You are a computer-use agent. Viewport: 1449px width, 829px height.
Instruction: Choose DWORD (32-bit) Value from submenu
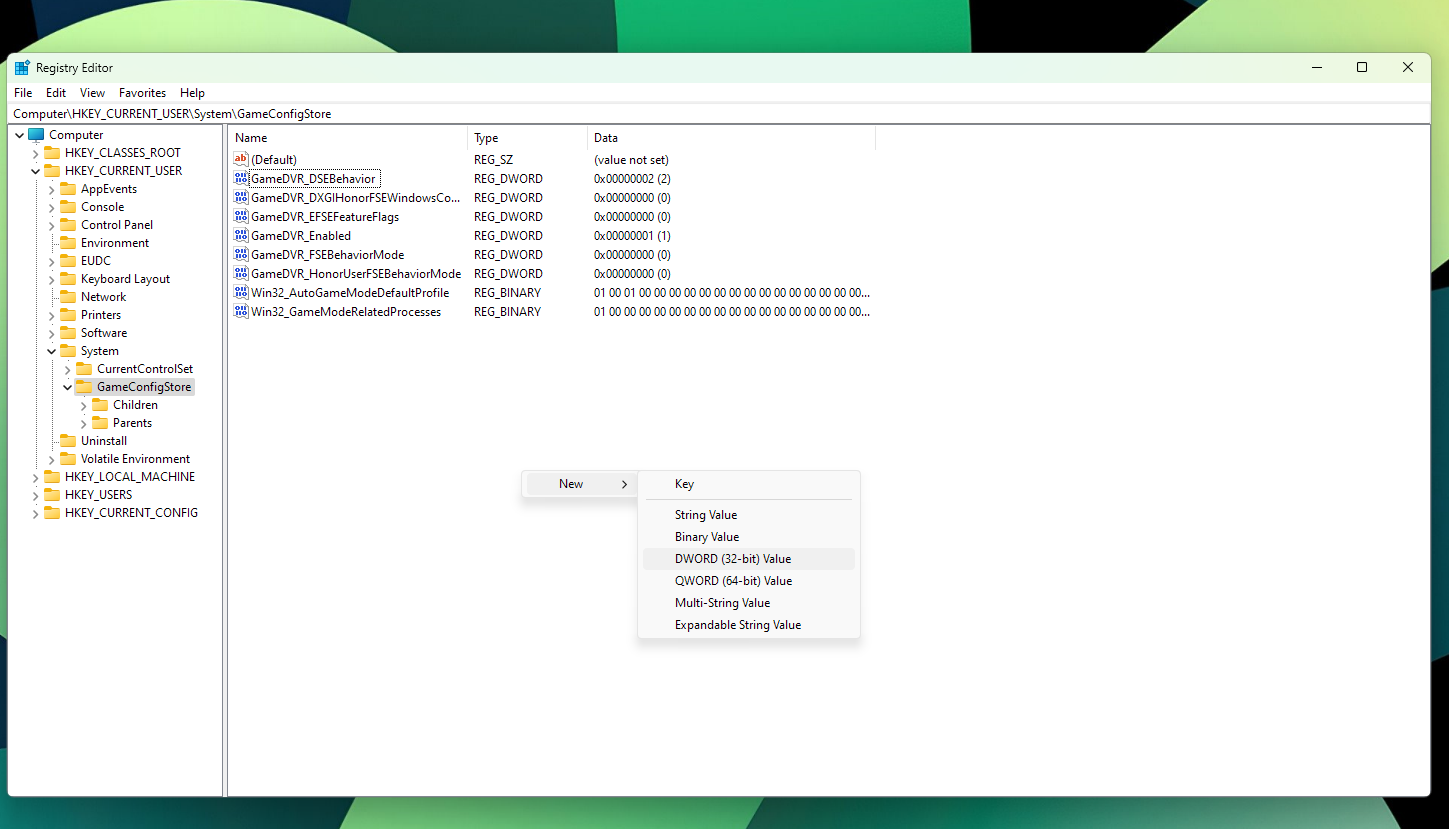[749, 559]
